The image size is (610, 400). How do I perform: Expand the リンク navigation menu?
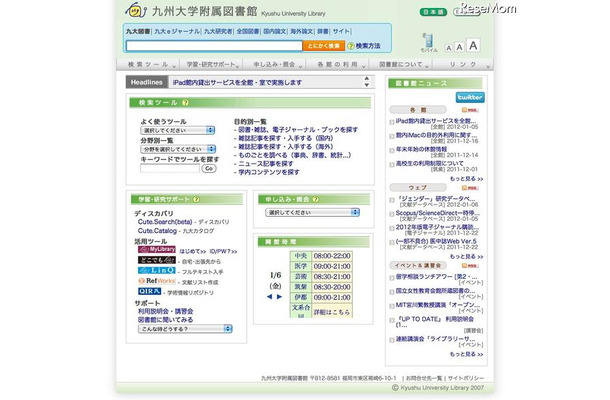click(x=463, y=65)
